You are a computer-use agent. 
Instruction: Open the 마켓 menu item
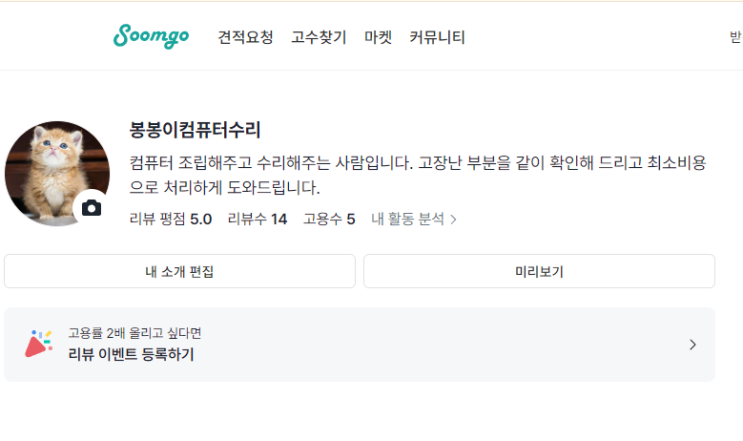tap(378, 38)
